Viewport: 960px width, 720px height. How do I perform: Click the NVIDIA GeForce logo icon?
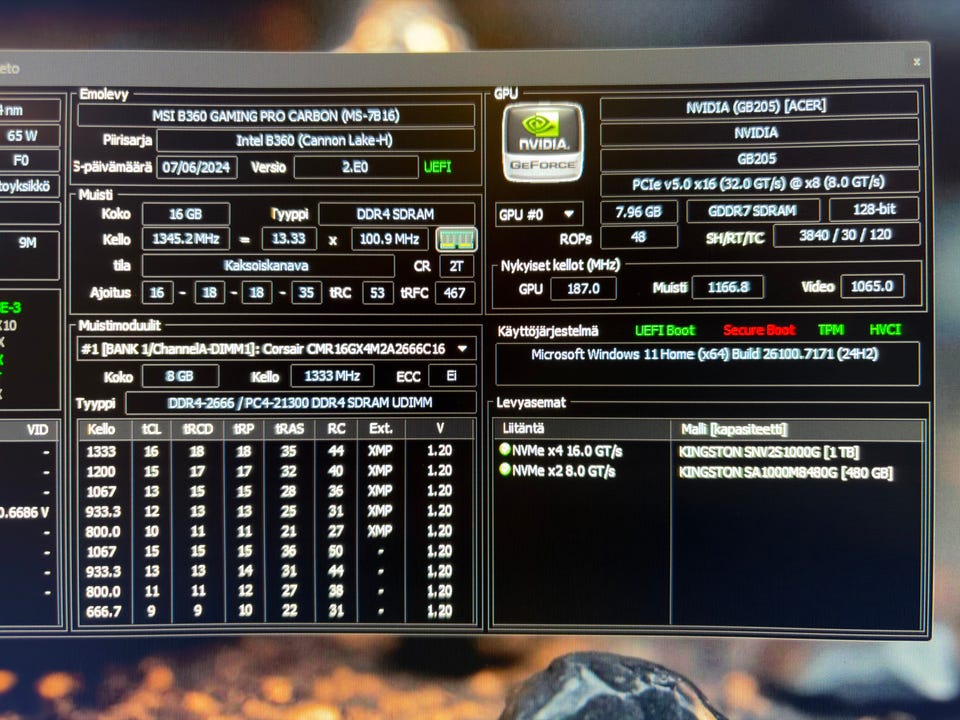[x=542, y=143]
